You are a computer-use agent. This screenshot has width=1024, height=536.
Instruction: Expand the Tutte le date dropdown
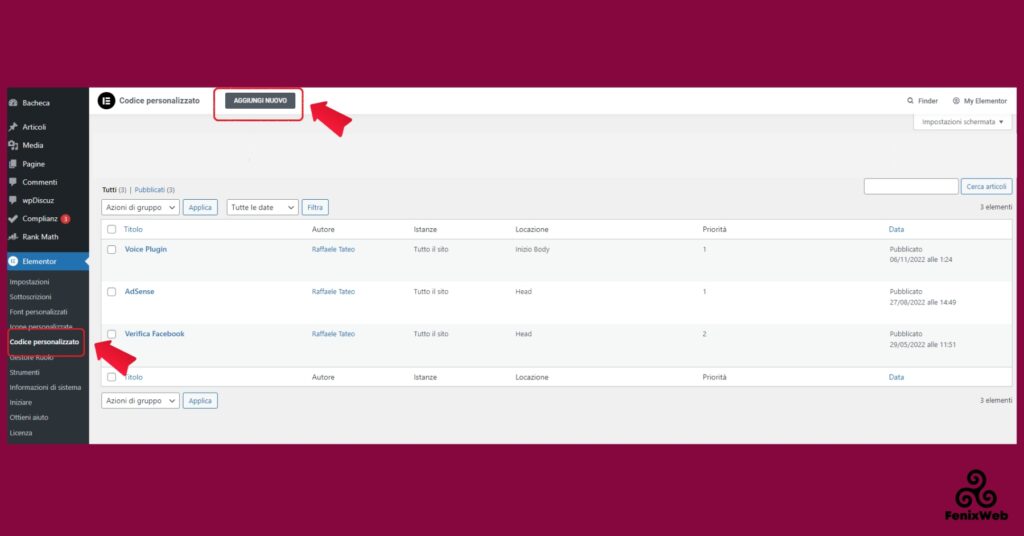tap(263, 207)
